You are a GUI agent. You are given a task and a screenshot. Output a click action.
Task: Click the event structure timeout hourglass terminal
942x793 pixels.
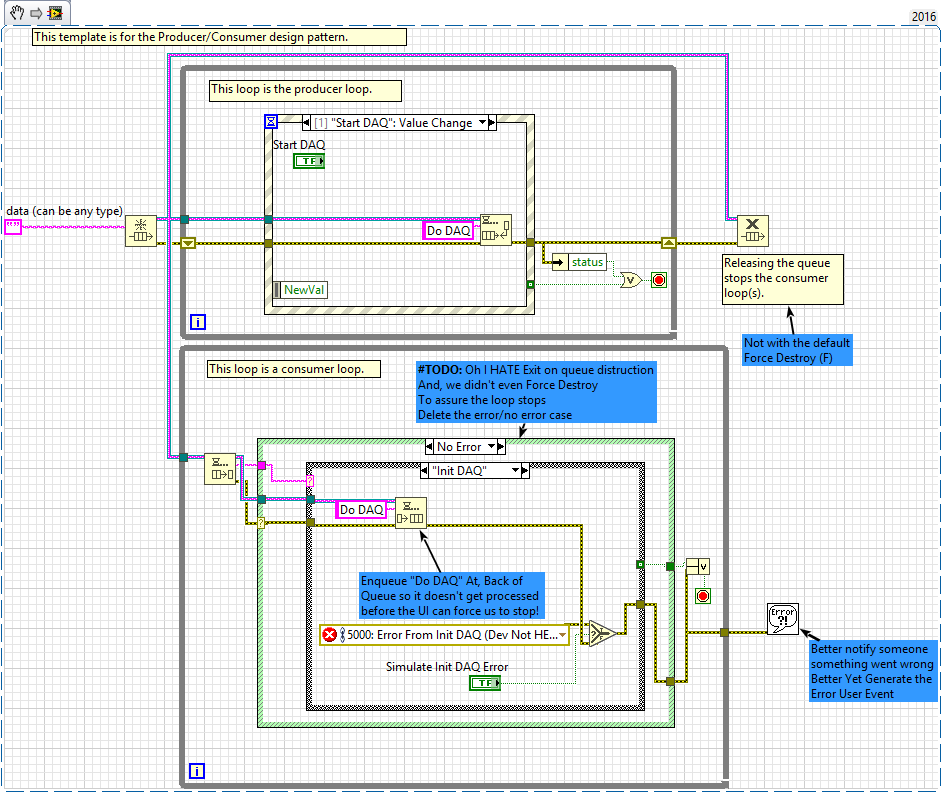(x=271, y=122)
